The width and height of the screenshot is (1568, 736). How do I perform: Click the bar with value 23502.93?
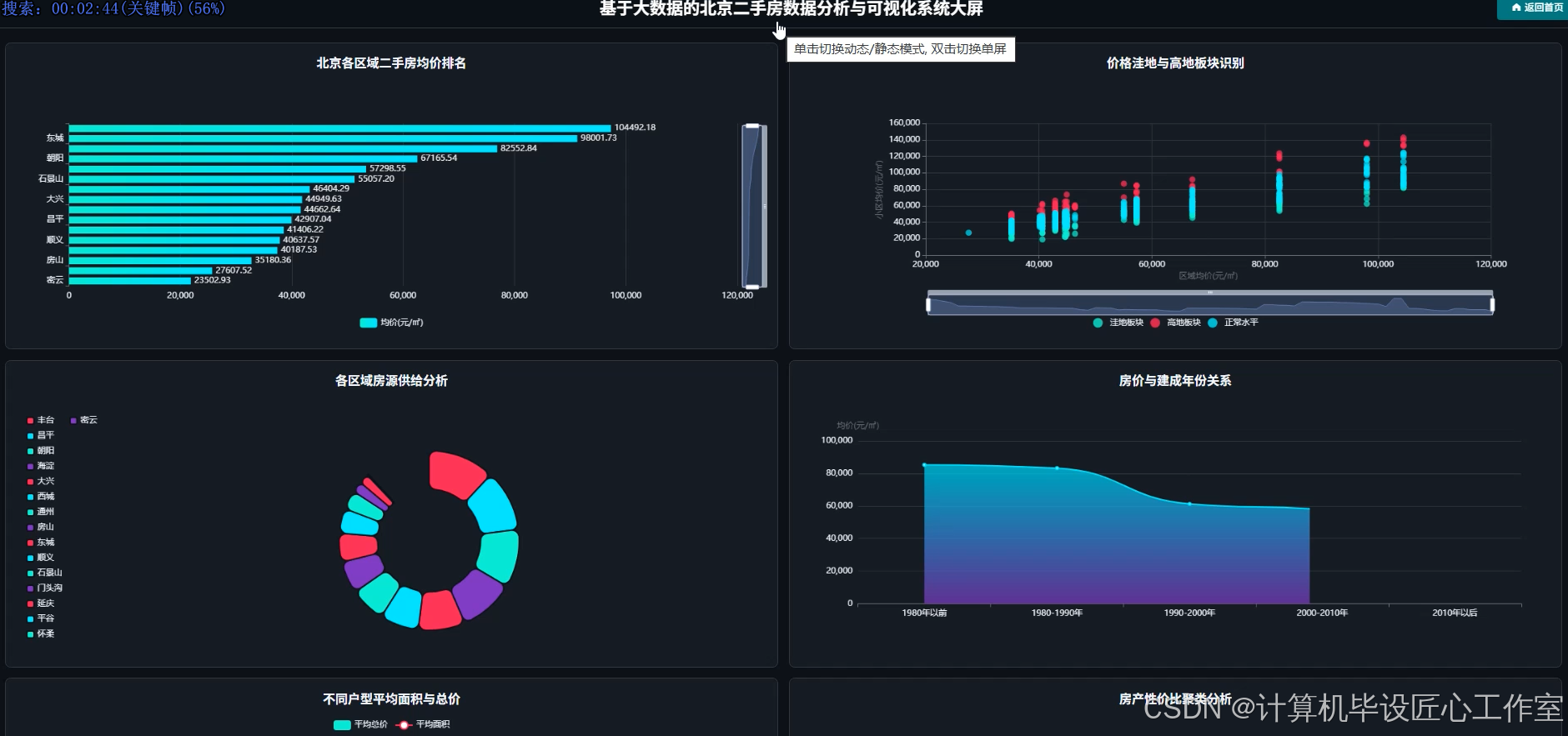click(x=129, y=281)
